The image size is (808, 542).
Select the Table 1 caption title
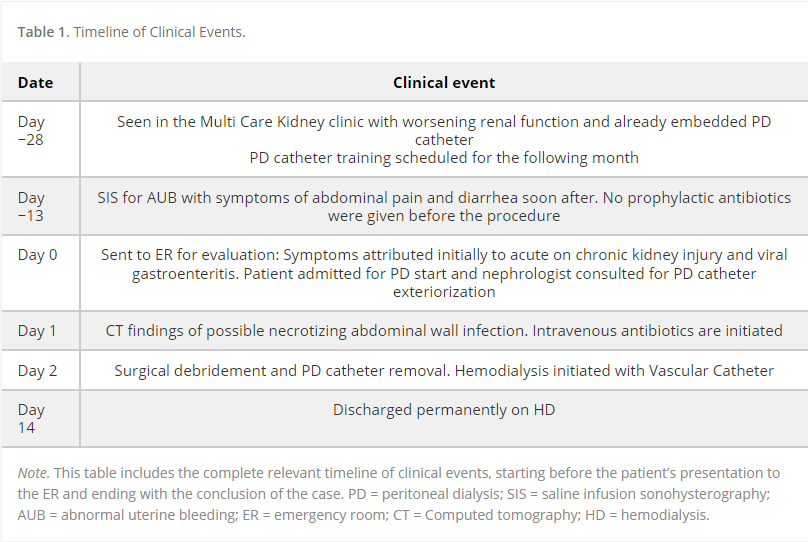click(x=43, y=32)
